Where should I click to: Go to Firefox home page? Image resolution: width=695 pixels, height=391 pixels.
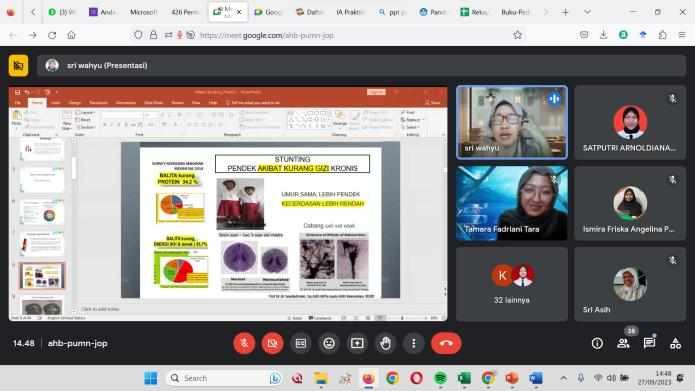pyautogui.click(x=71, y=35)
